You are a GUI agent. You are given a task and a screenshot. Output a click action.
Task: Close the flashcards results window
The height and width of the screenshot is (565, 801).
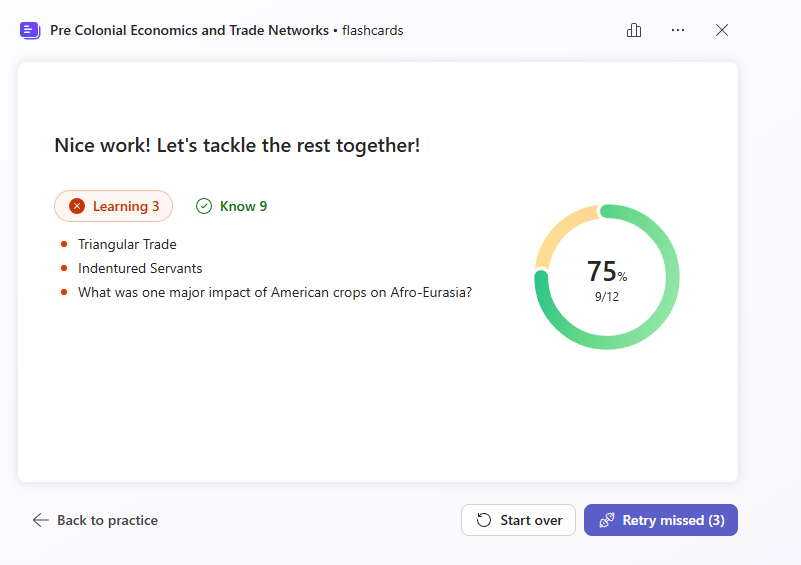pyautogui.click(x=722, y=30)
